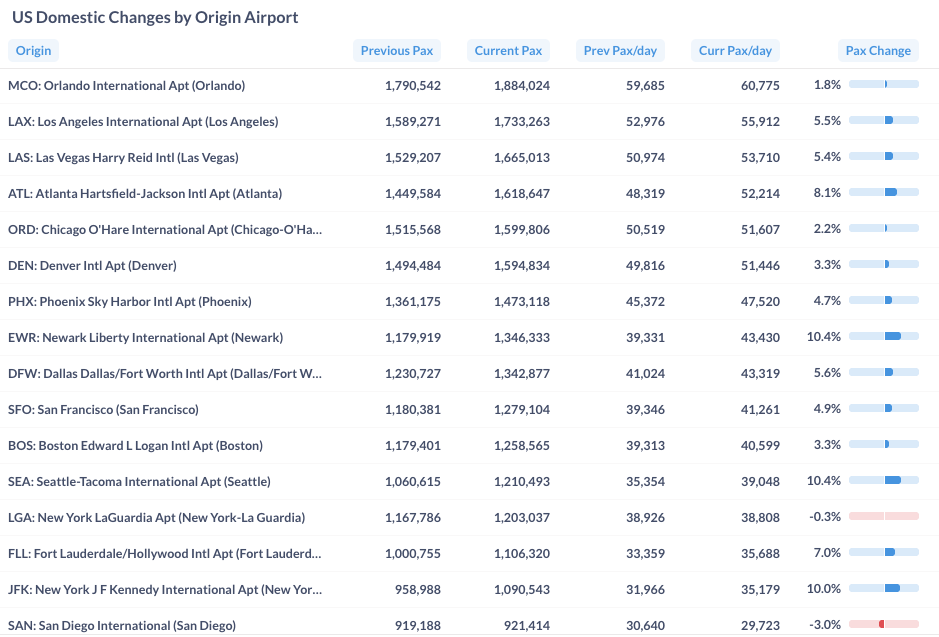This screenshot has height=637, width=939.
Task: Click Current Pax value 1,884,024
Action: tap(521, 86)
